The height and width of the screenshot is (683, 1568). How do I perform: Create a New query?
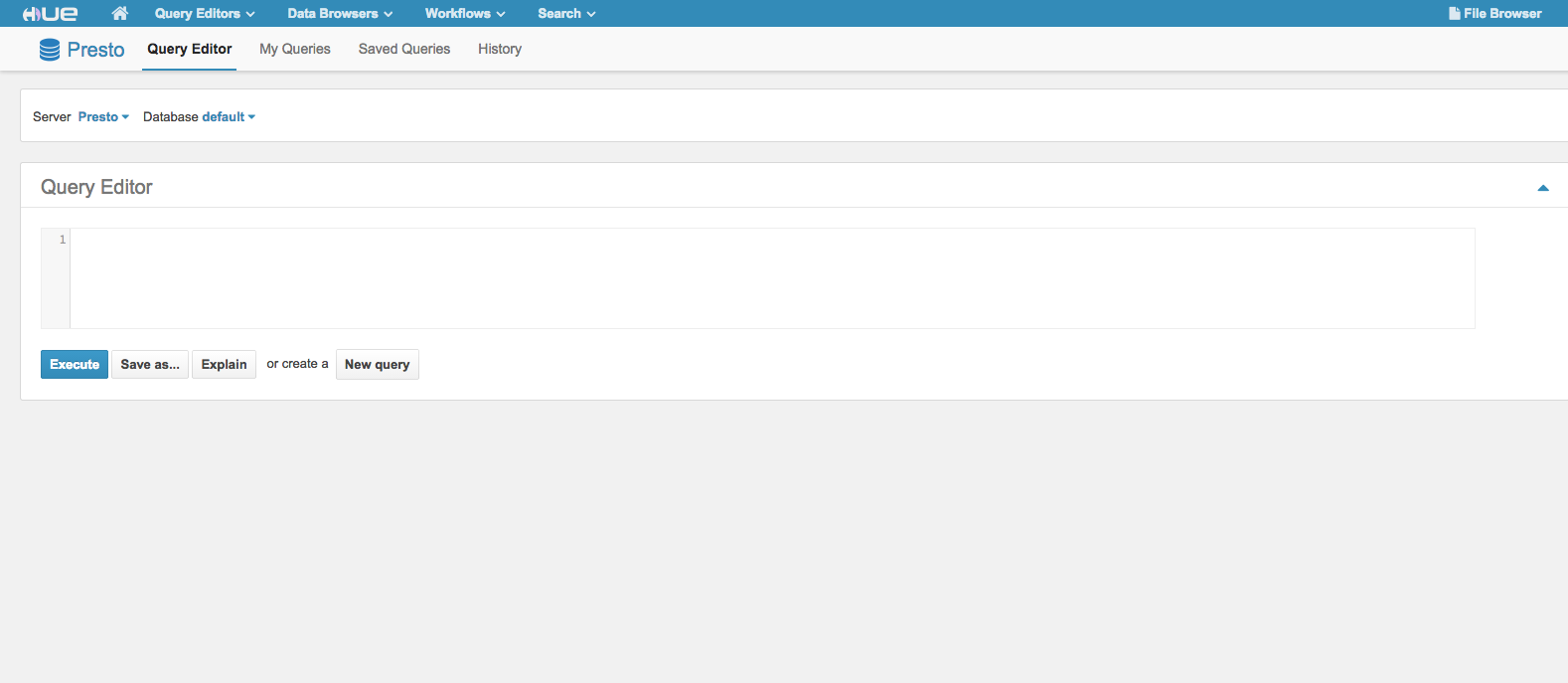tap(377, 365)
